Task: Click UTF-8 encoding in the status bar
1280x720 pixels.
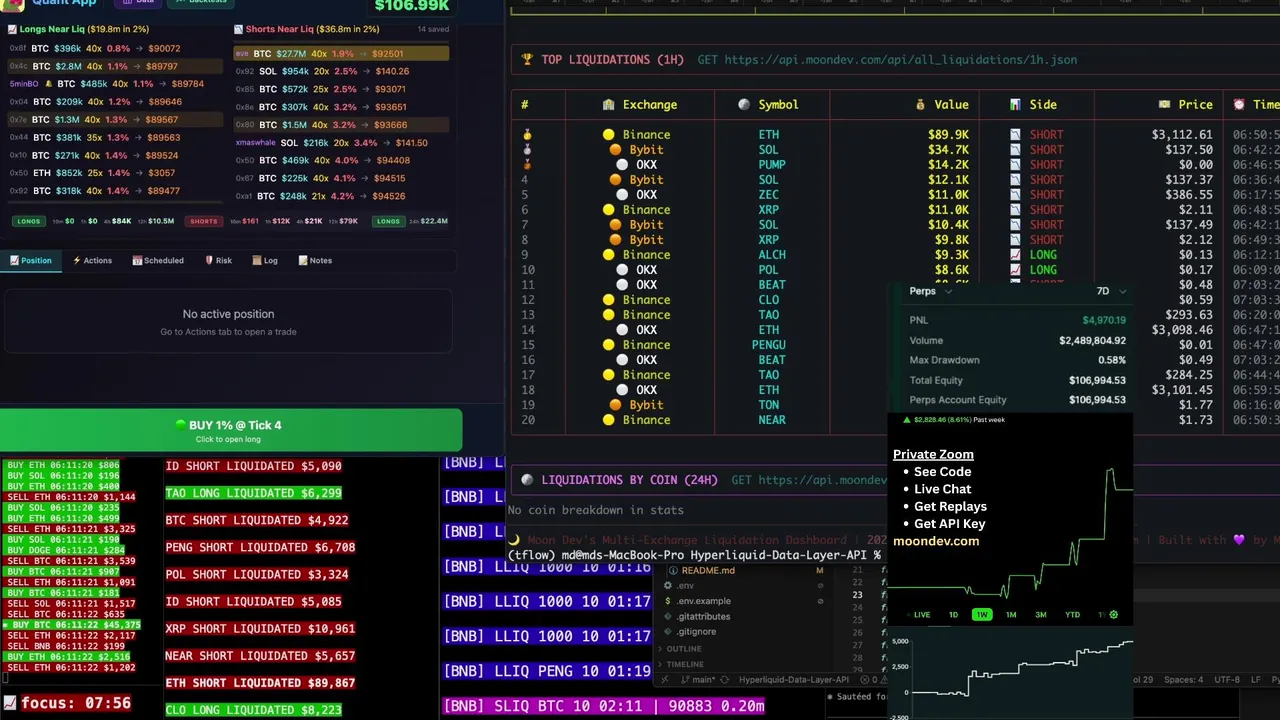Action: point(1227,680)
